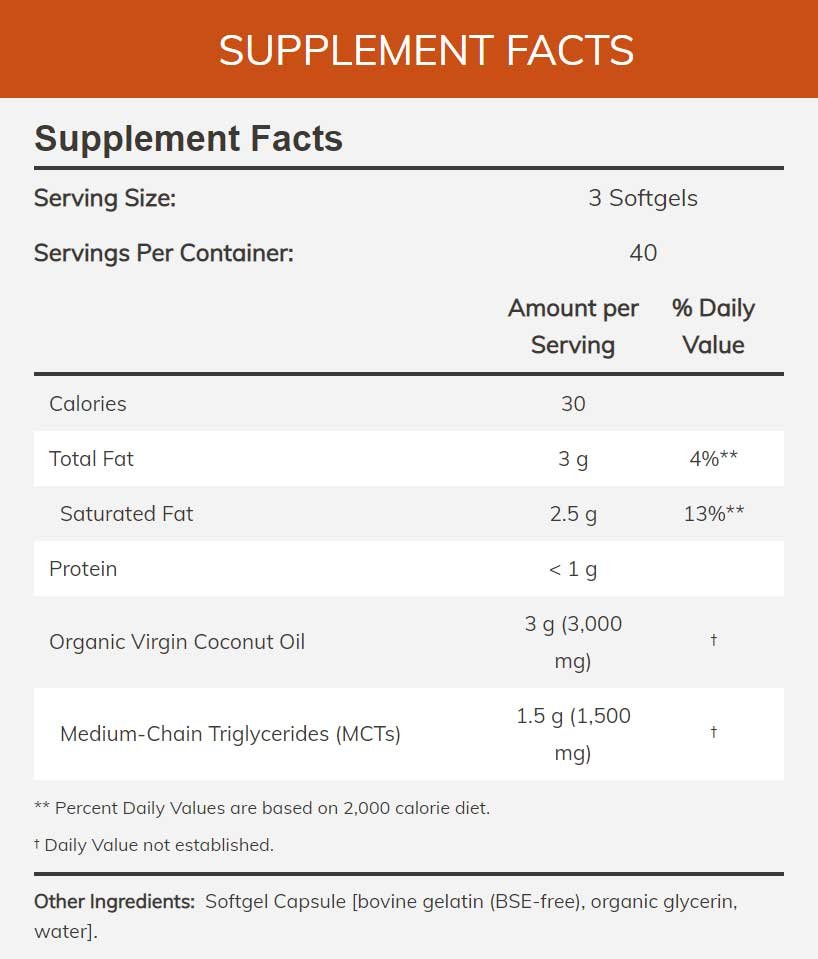
Task: Select the Servings Per Container label
Action: click(164, 253)
